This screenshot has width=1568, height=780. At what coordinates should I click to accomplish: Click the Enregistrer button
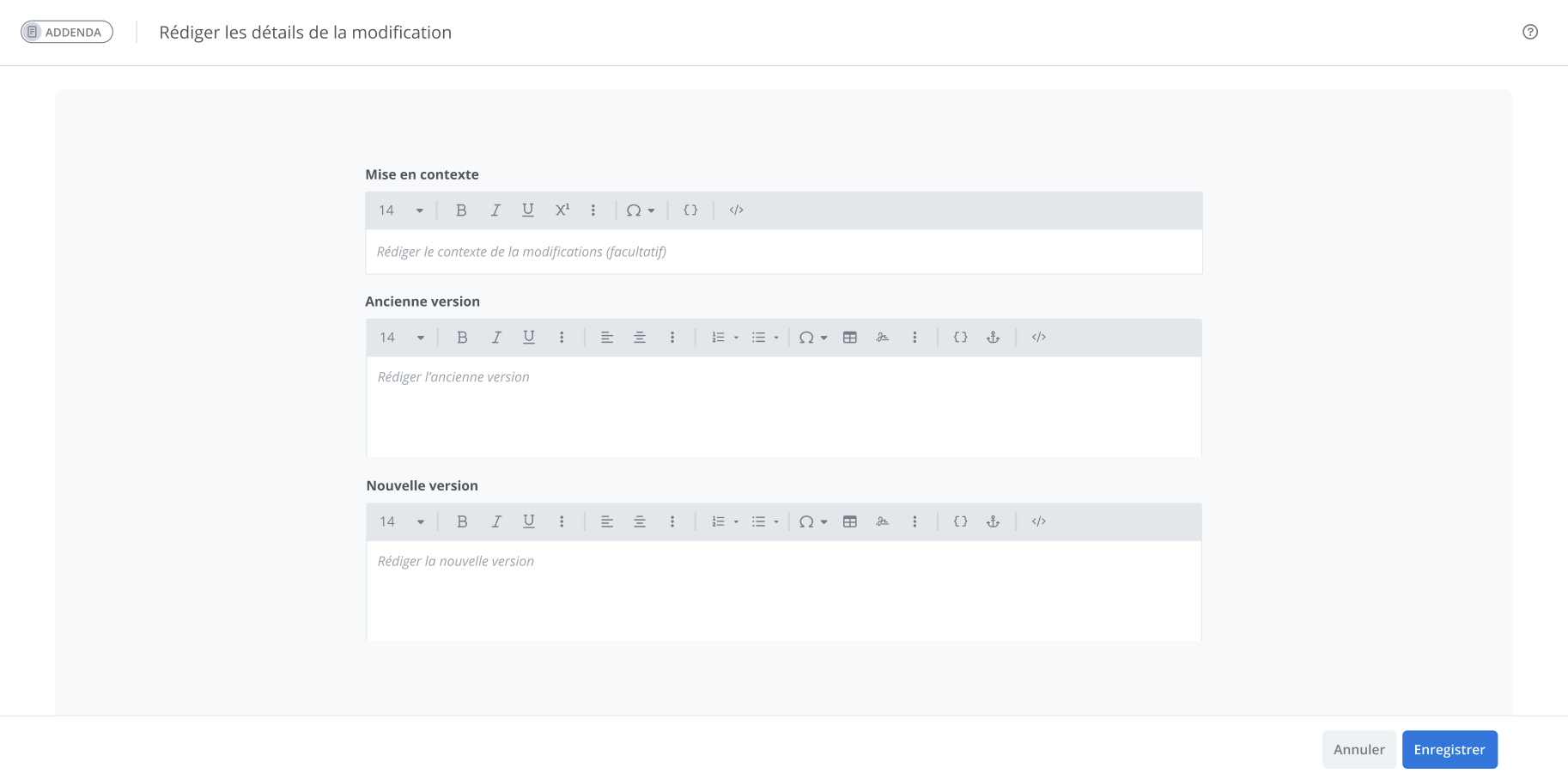pyautogui.click(x=1449, y=749)
